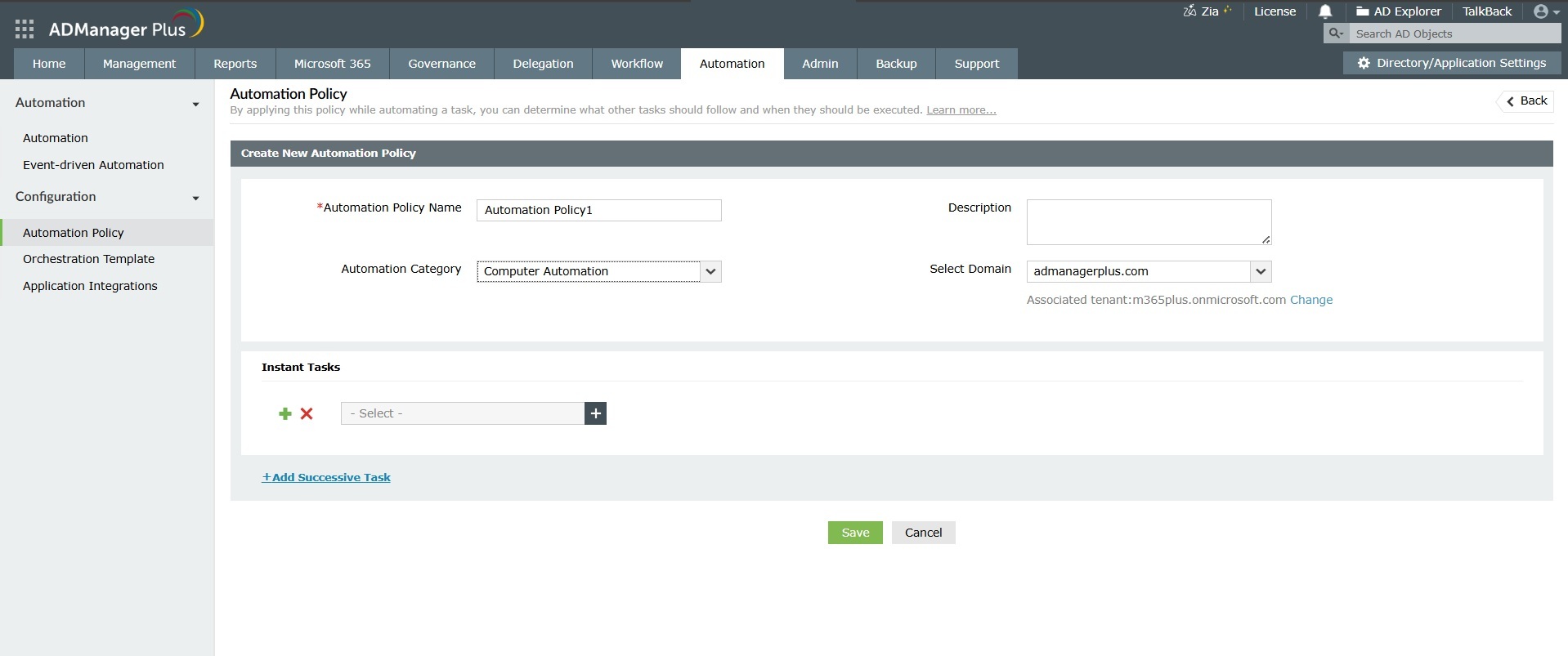Switch to the Home tab
This screenshot has width=1568, height=656.
click(49, 64)
